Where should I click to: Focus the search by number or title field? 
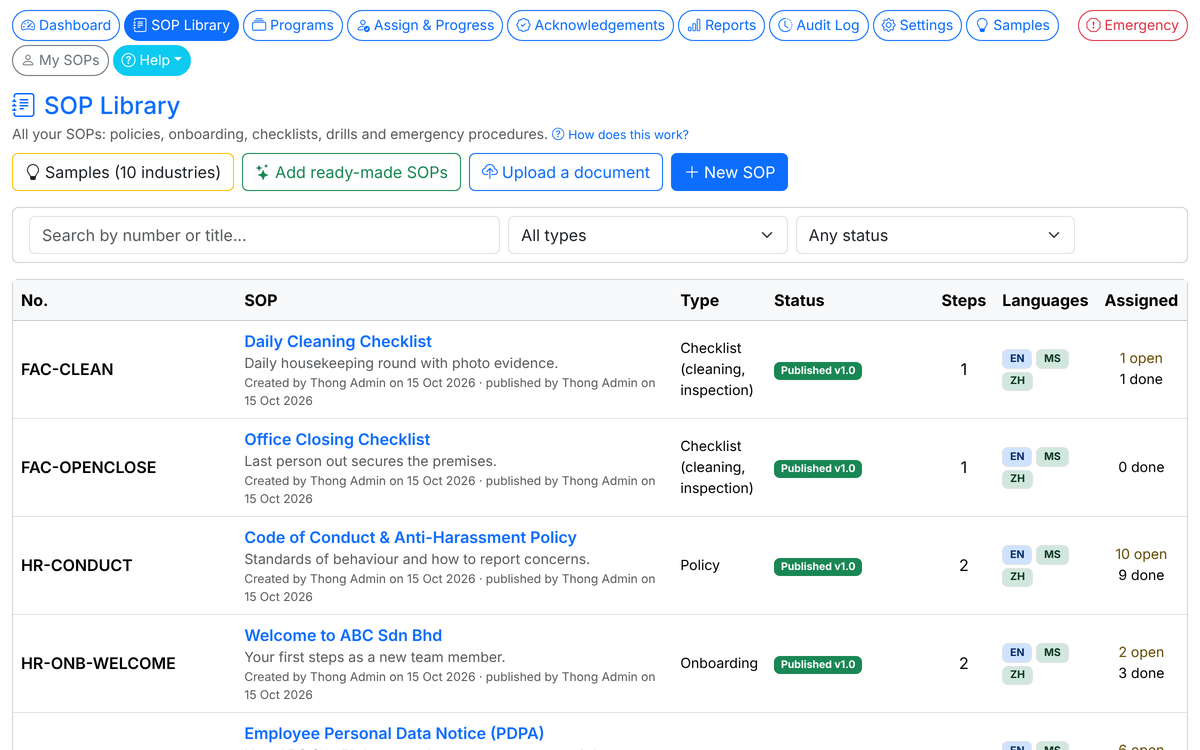pos(264,235)
